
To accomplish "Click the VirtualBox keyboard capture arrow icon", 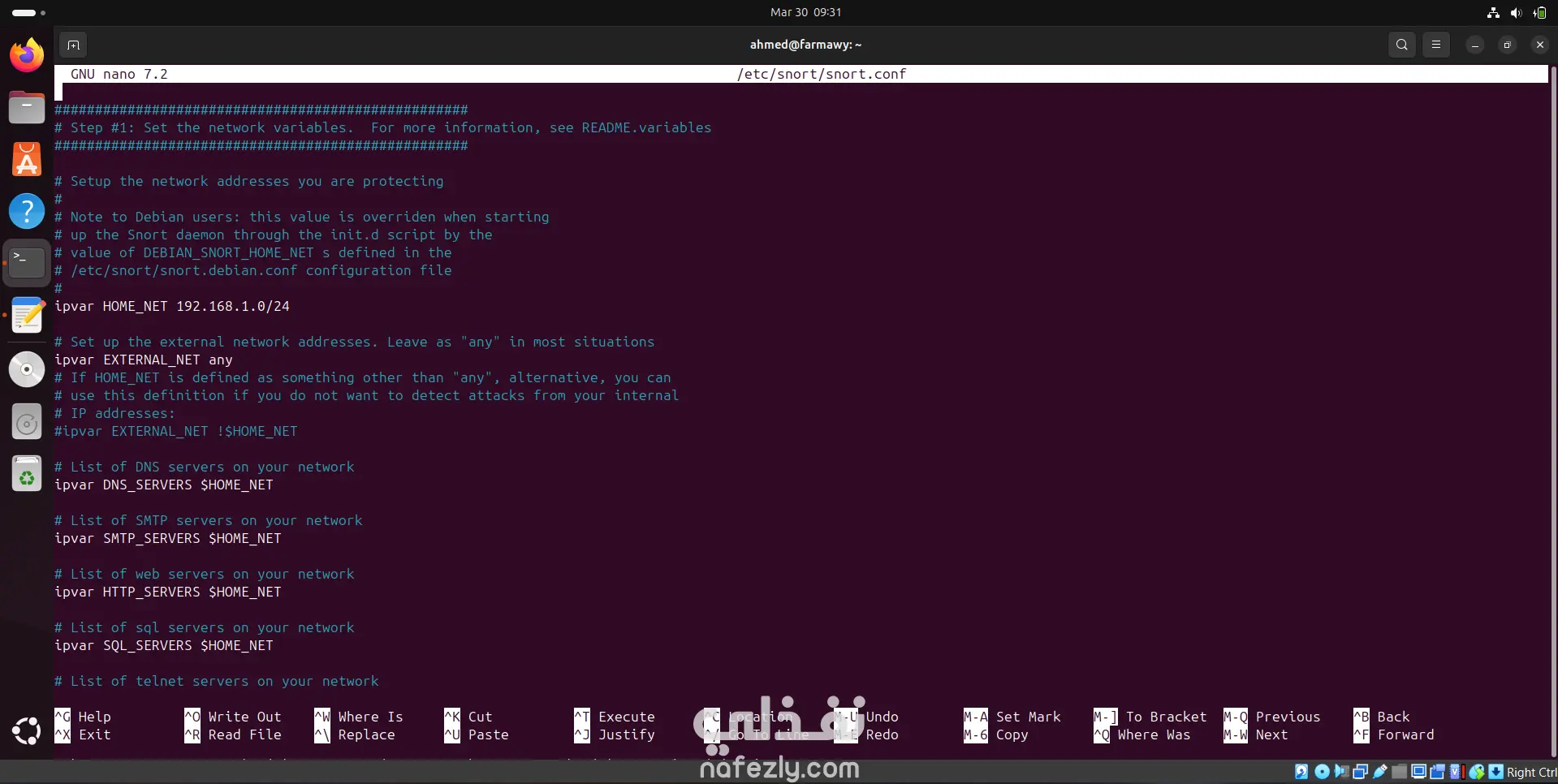I will [x=1496, y=772].
